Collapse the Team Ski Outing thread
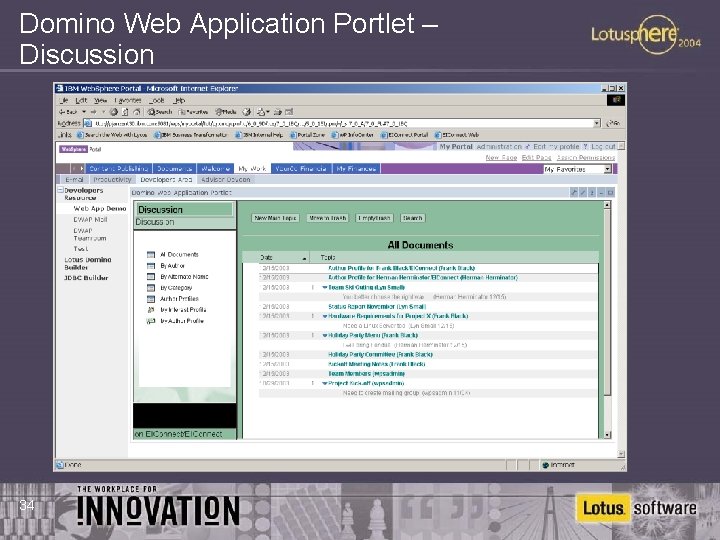 click(x=325, y=287)
